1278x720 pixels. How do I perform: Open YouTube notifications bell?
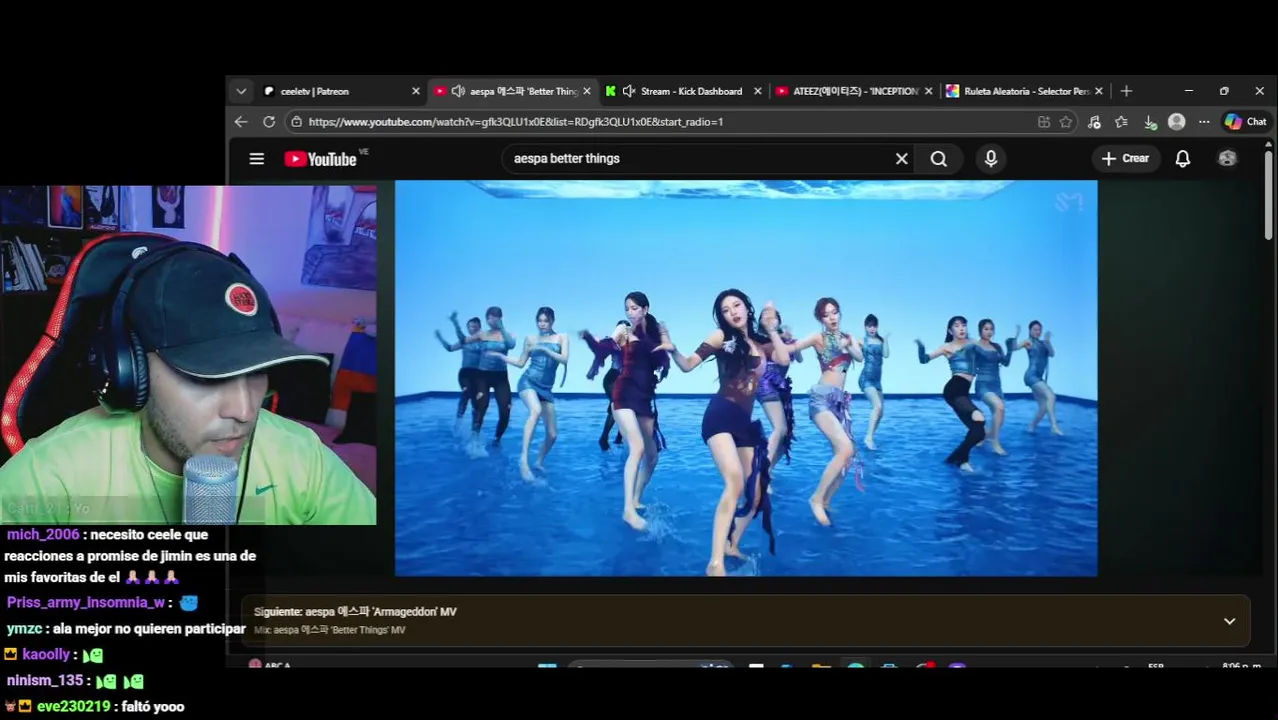click(1183, 158)
